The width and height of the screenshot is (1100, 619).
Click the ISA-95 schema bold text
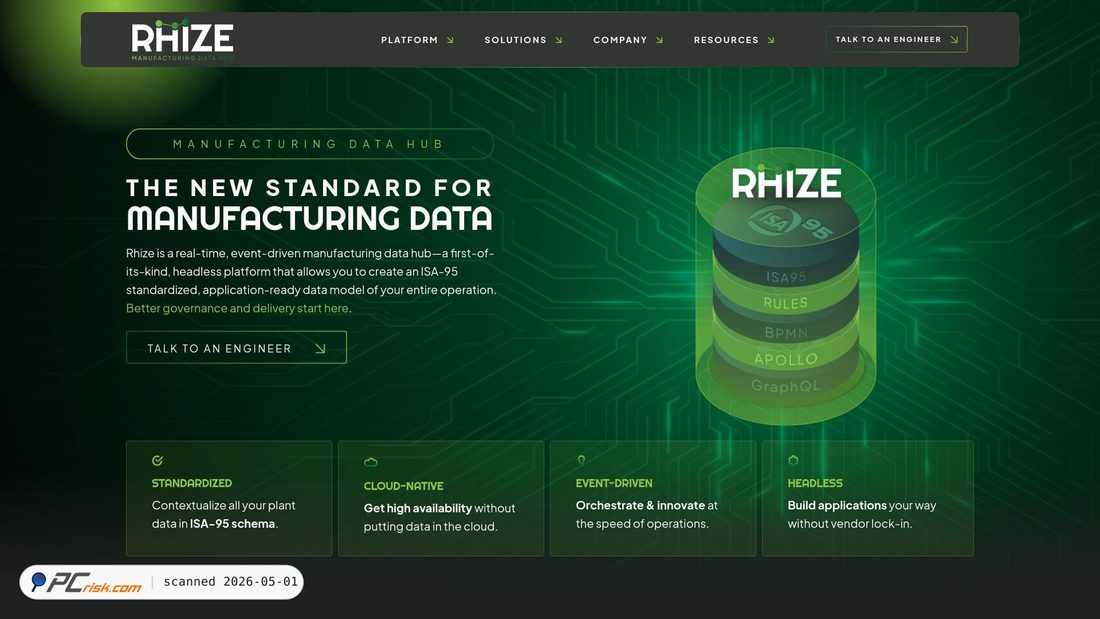point(232,524)
